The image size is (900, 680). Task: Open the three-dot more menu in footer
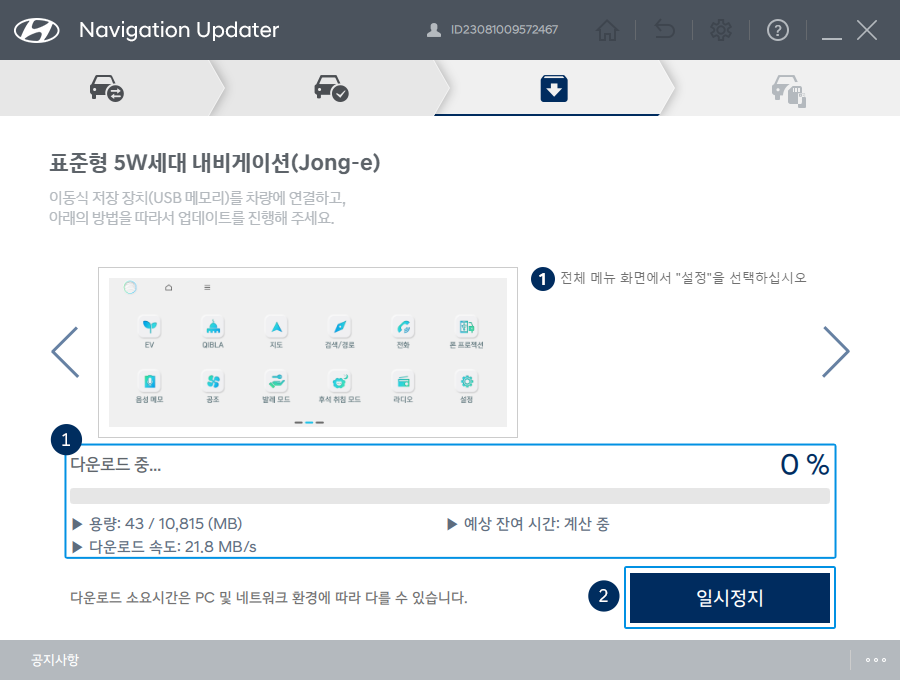876,660
